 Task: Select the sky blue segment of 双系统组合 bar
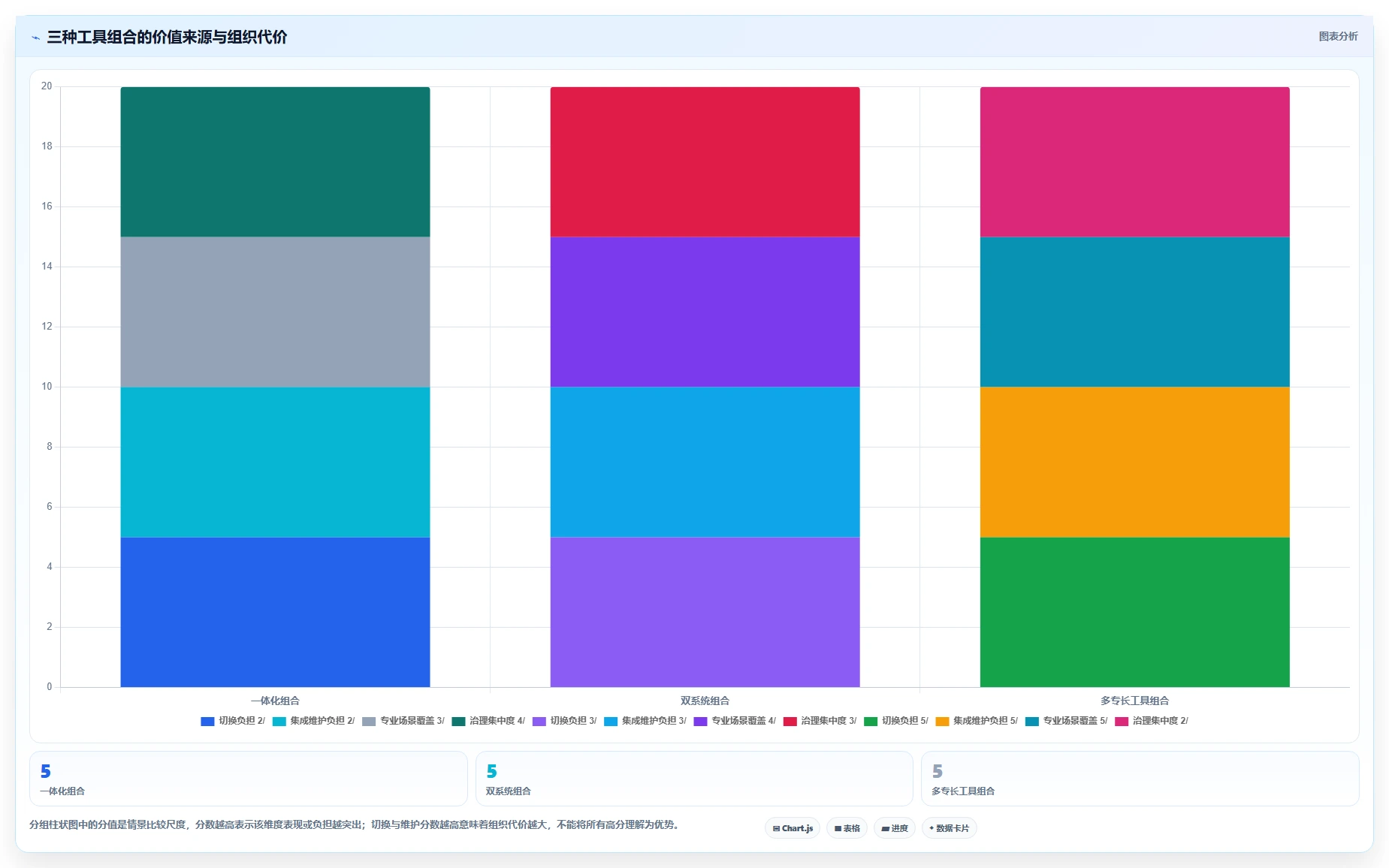click(705, 462)
